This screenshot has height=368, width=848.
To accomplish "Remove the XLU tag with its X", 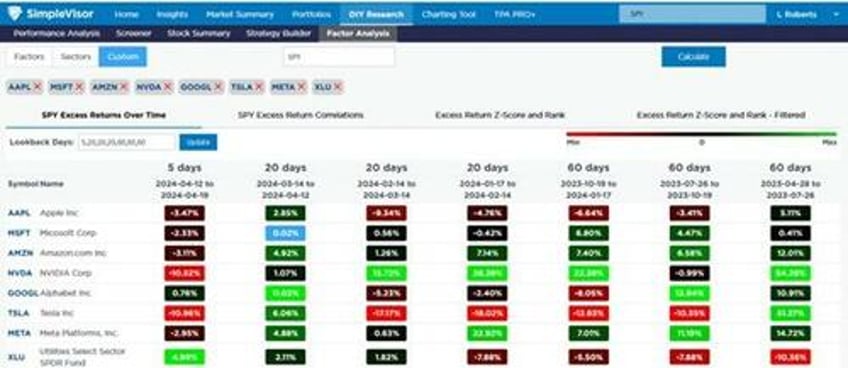I will [337, 87].
